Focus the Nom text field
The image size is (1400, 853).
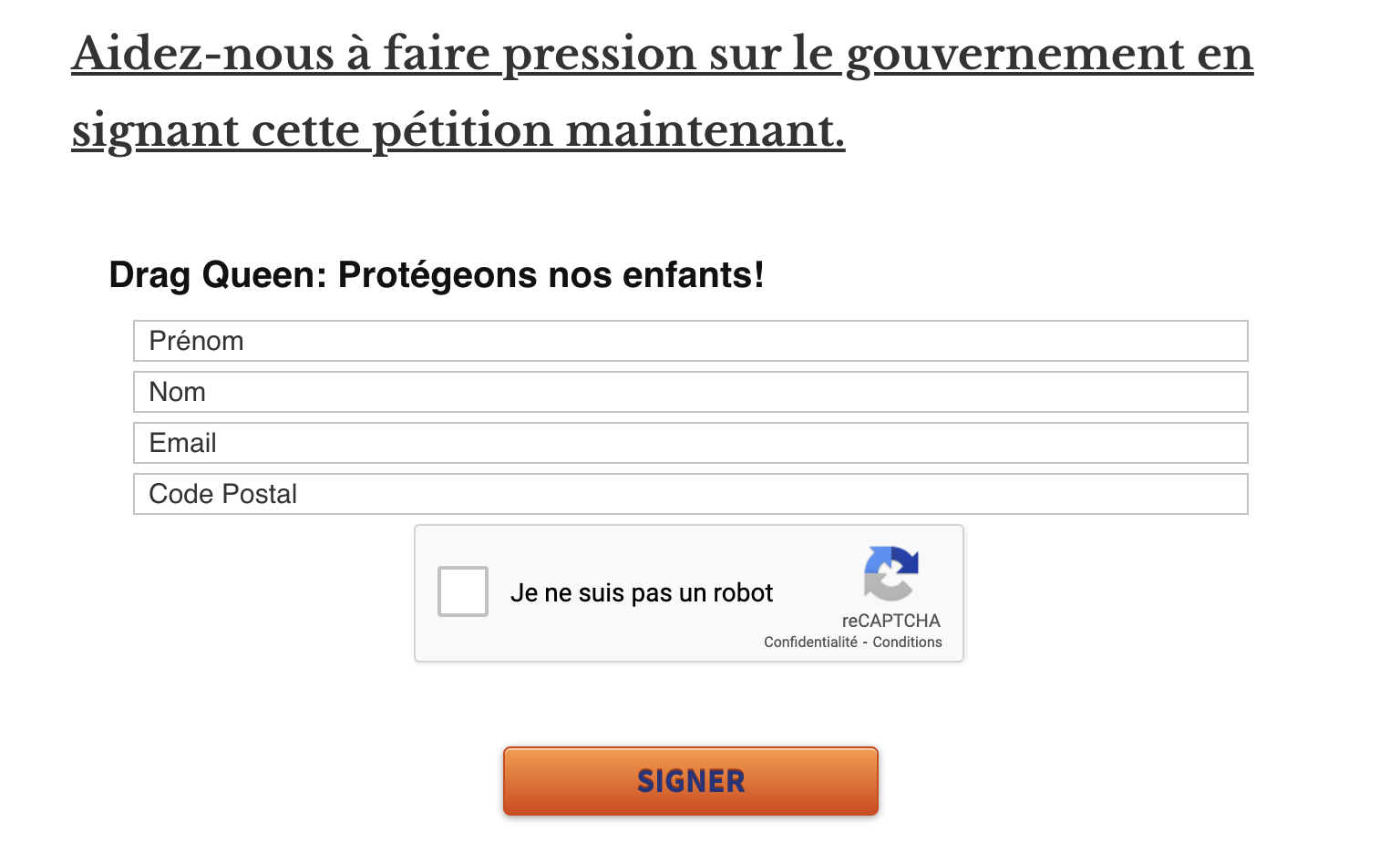pyautogui.click(x=690, y=392)
